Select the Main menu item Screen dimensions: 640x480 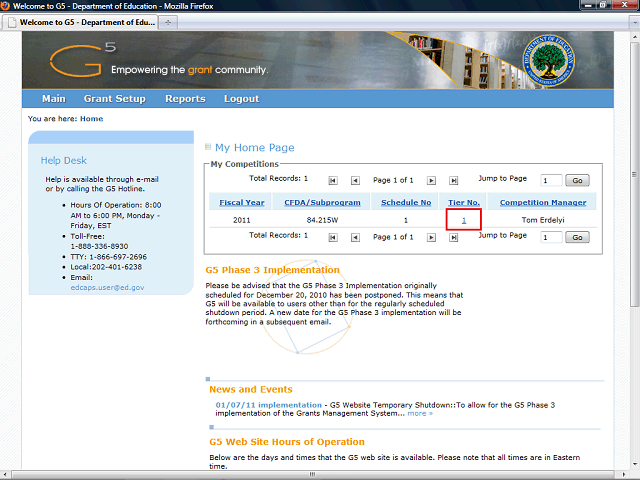point(54,99)
